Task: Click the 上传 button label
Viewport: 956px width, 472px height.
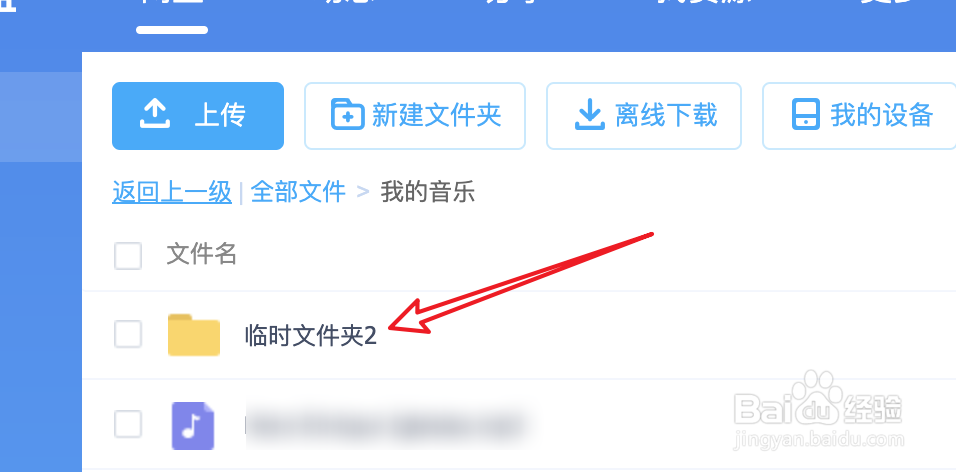Action: click(219, 115)
